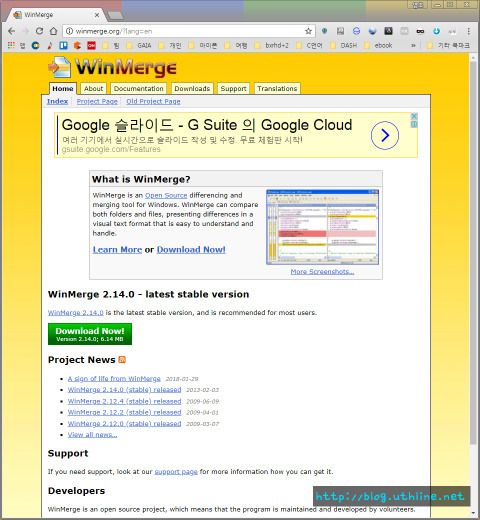
Task: Open the Apps grid bookmark
Action: point(11,45)
